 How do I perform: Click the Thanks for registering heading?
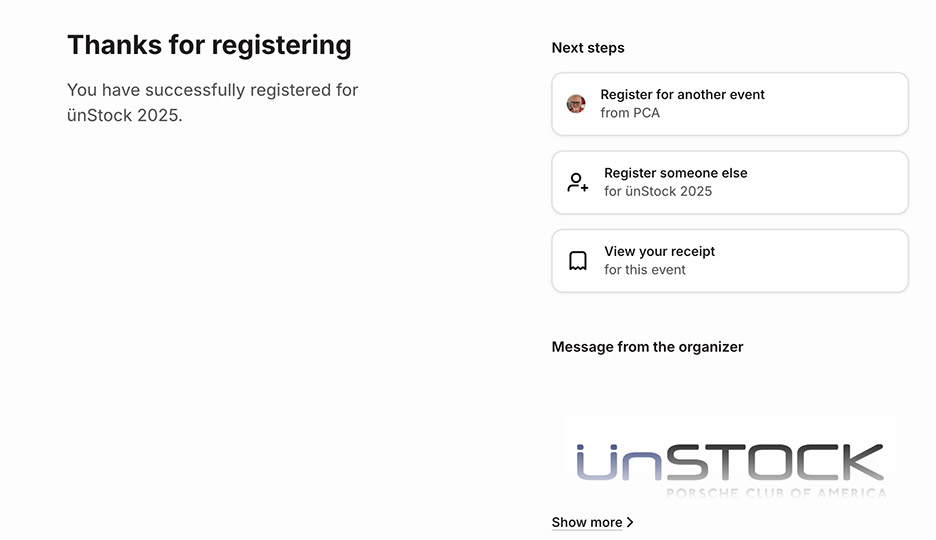[209, 45]
